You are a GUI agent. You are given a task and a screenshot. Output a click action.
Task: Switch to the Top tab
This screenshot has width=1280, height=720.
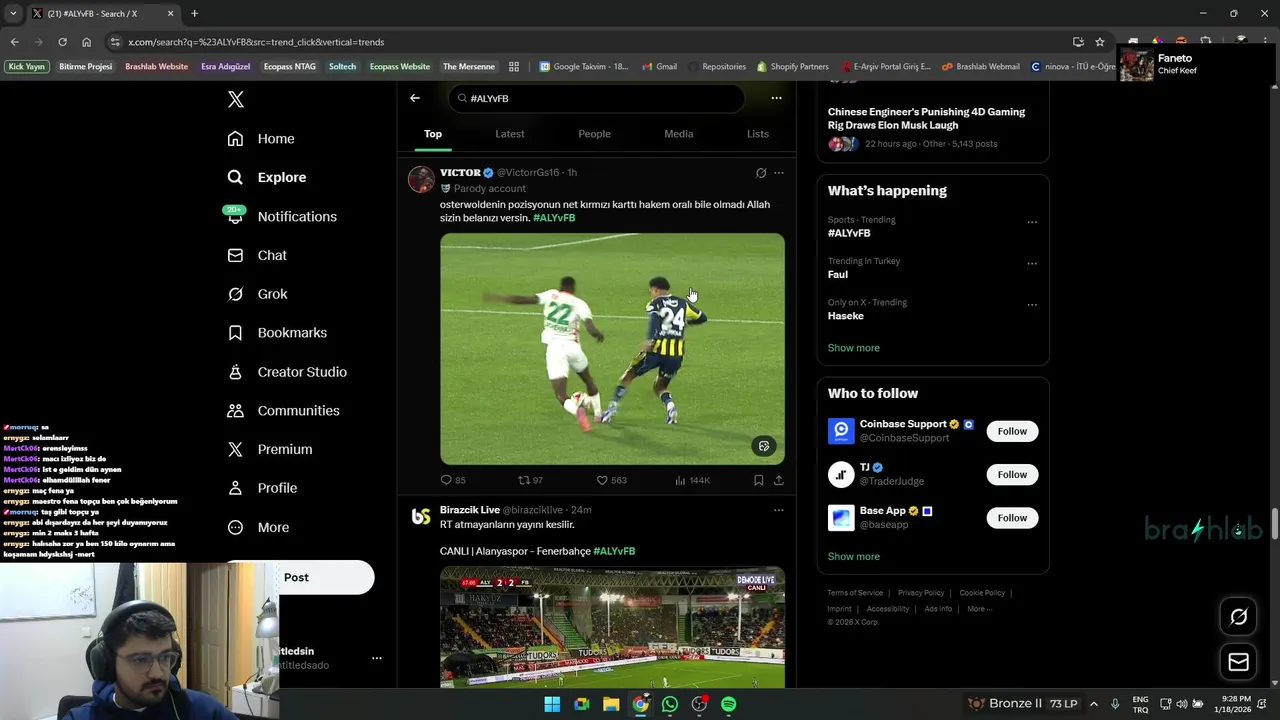pos(433,134)
